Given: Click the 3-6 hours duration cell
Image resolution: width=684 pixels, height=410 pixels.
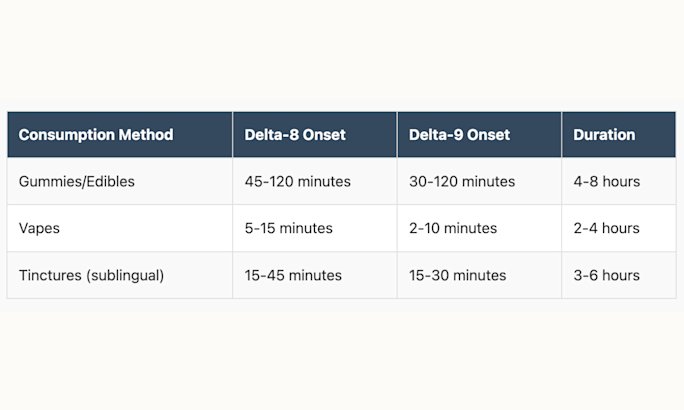Looking at the screenshot, I should [607, 275].
